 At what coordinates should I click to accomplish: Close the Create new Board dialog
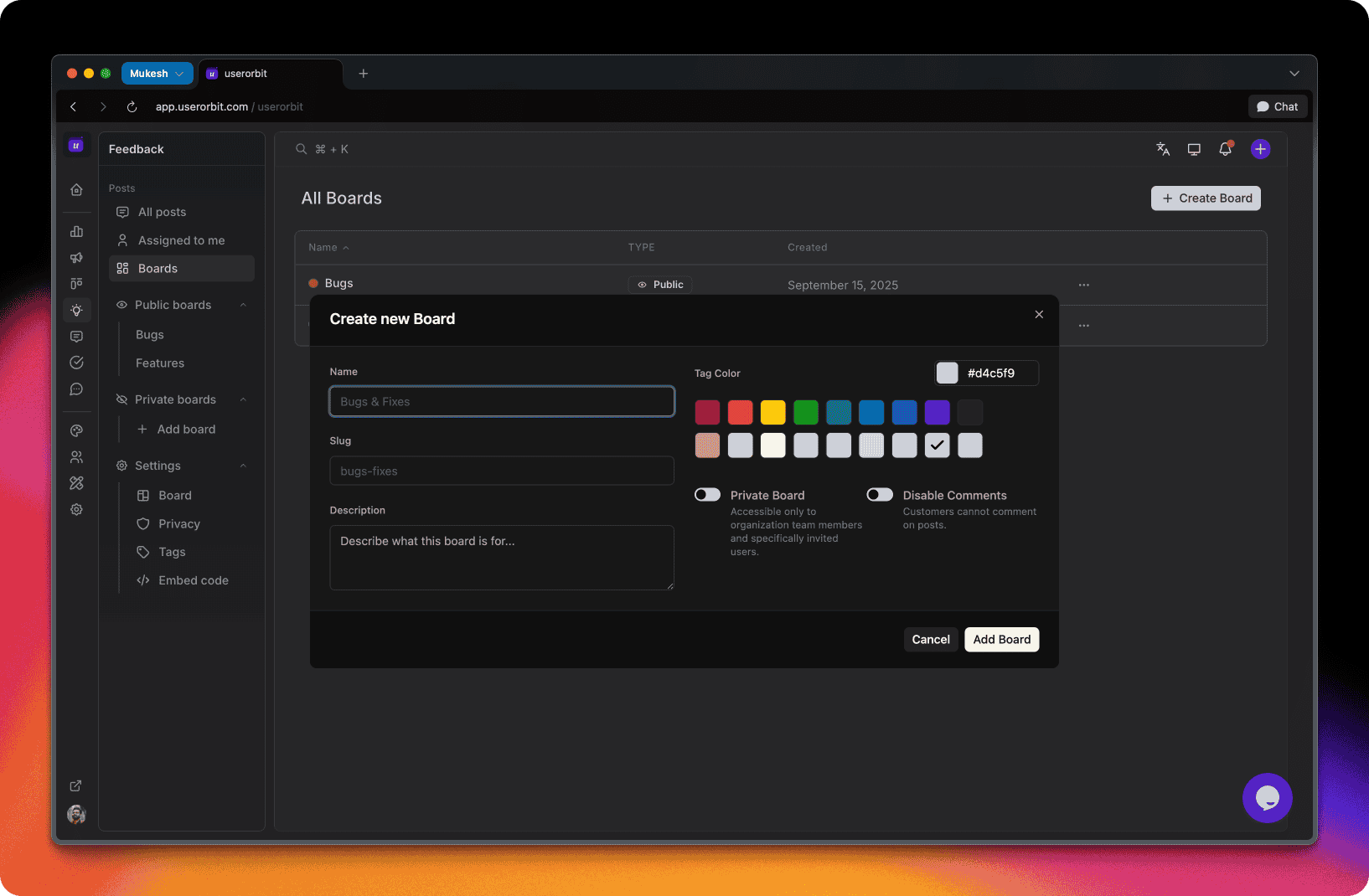[1039, 315]
